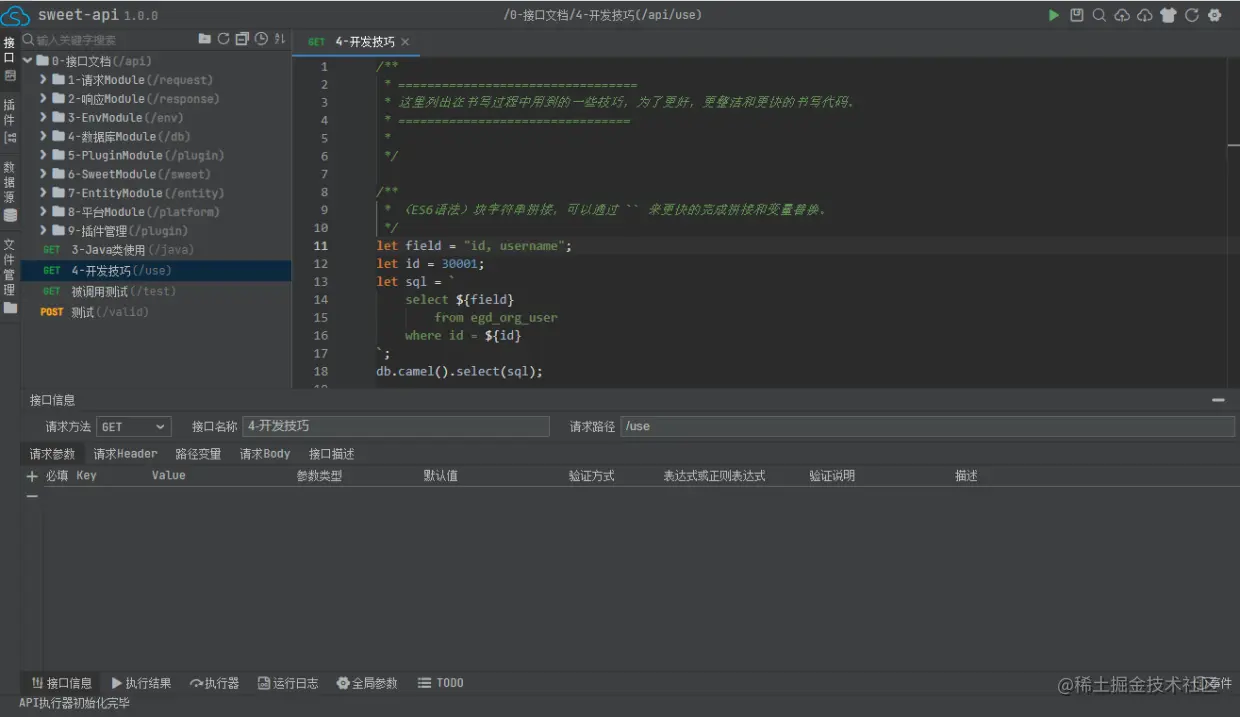Open the 请求方法 GET dropdown

point(134,427)
